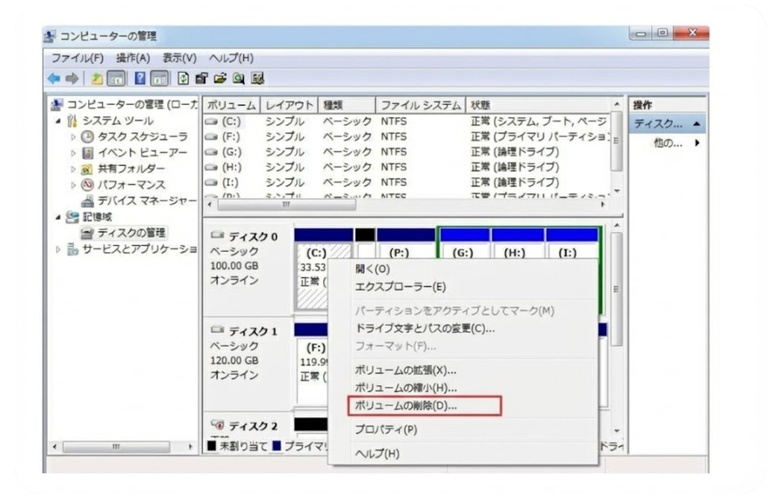
Task: Choose プロパティ(P) in context menu
Action: pyautogui.click(x=464, y=430)
